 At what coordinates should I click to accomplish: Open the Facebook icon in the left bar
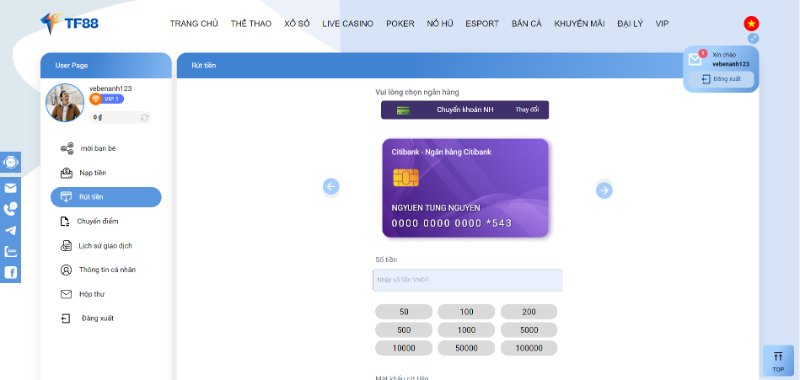coord(10,272)
